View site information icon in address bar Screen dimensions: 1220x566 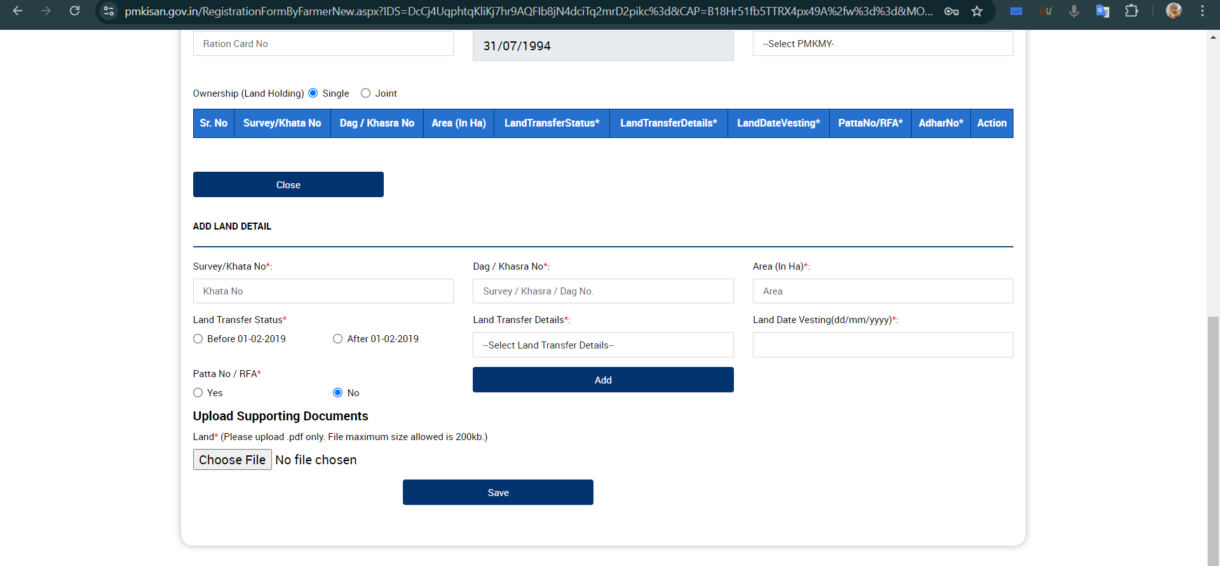pyautogui.click(x=109, y=11)
